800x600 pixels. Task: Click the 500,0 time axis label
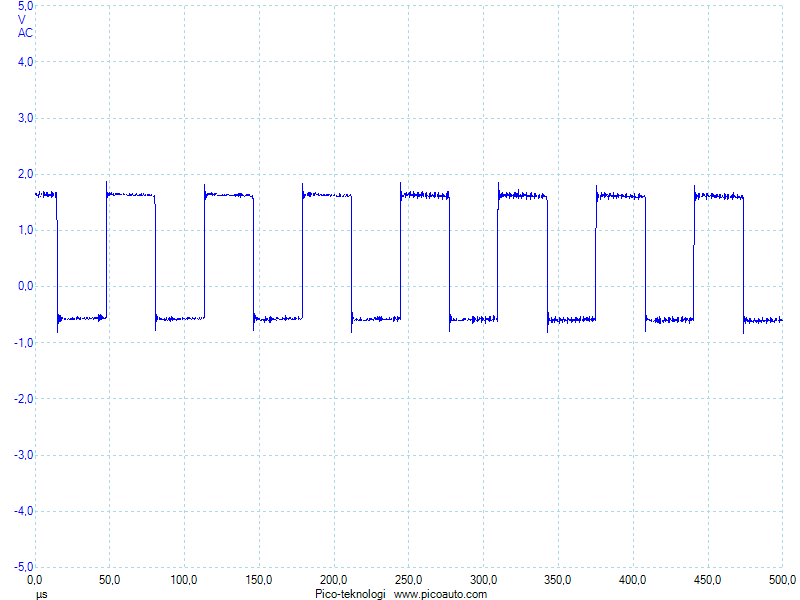(782, 580)
